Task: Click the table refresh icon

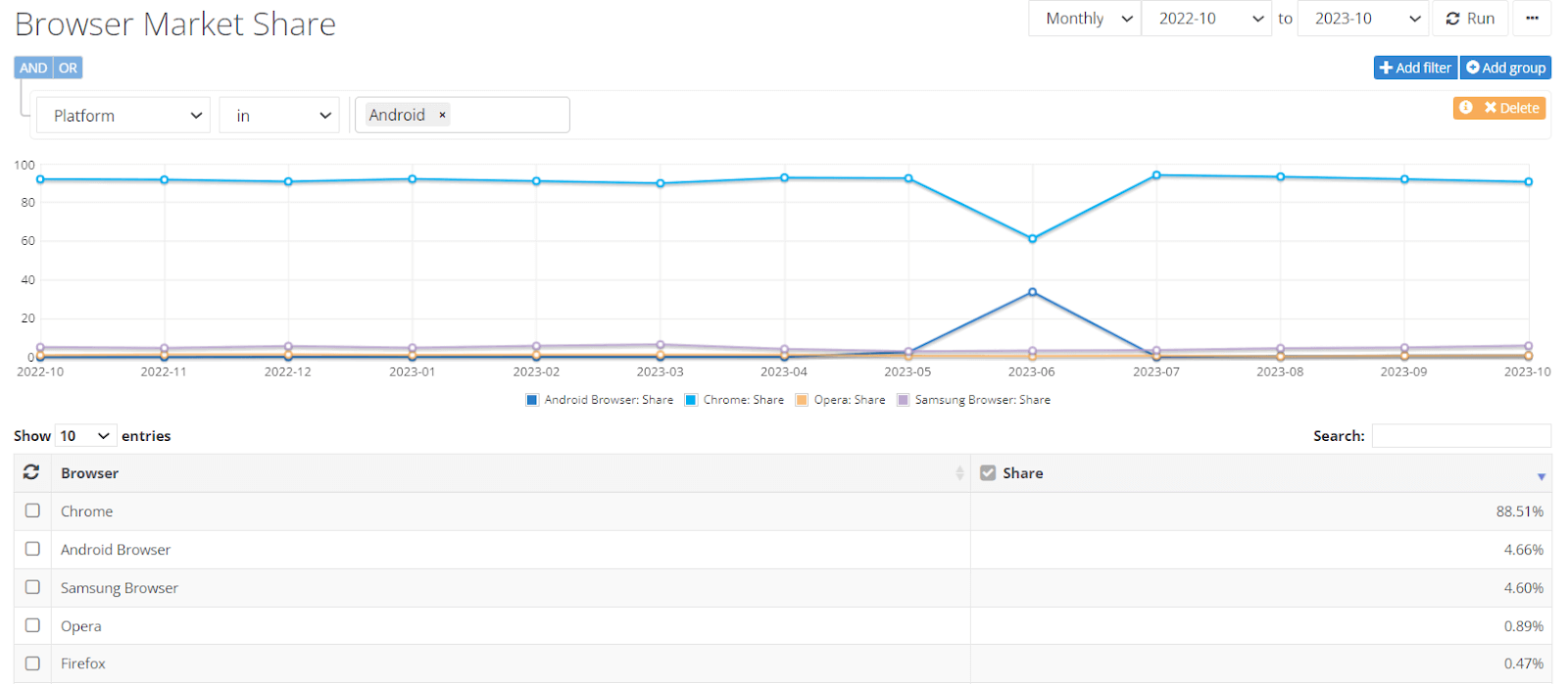Action: tap(31, 472)
